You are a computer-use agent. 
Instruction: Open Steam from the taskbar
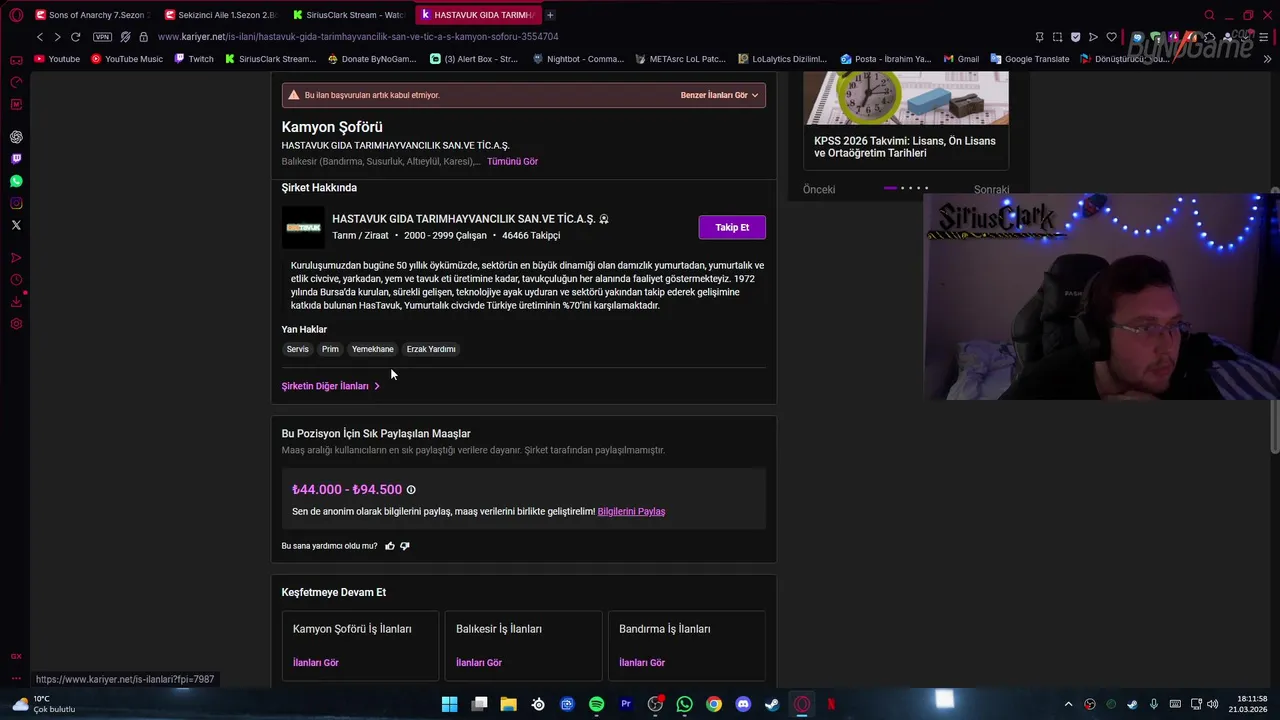772,704
